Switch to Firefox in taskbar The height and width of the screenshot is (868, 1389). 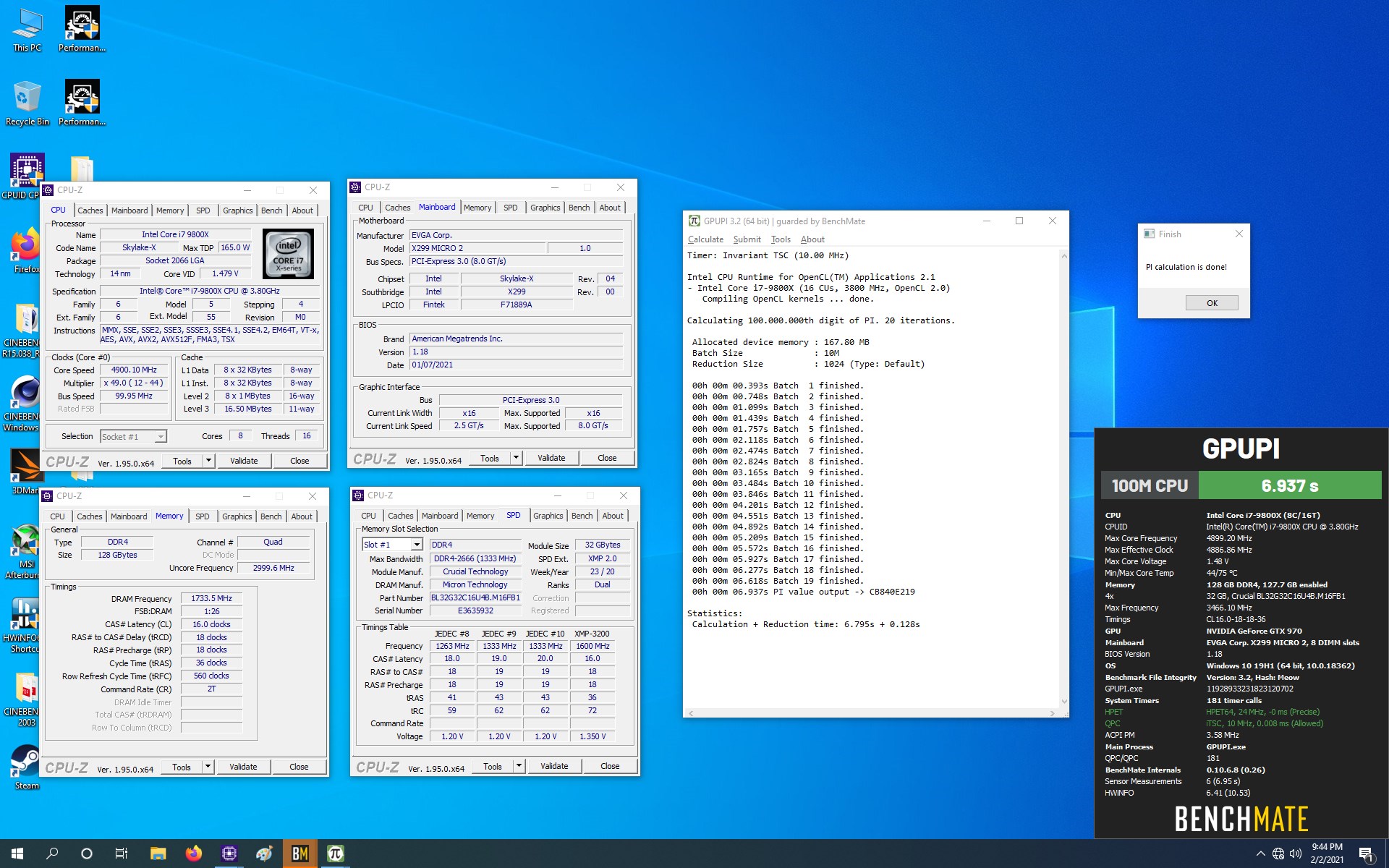(193, 854)
